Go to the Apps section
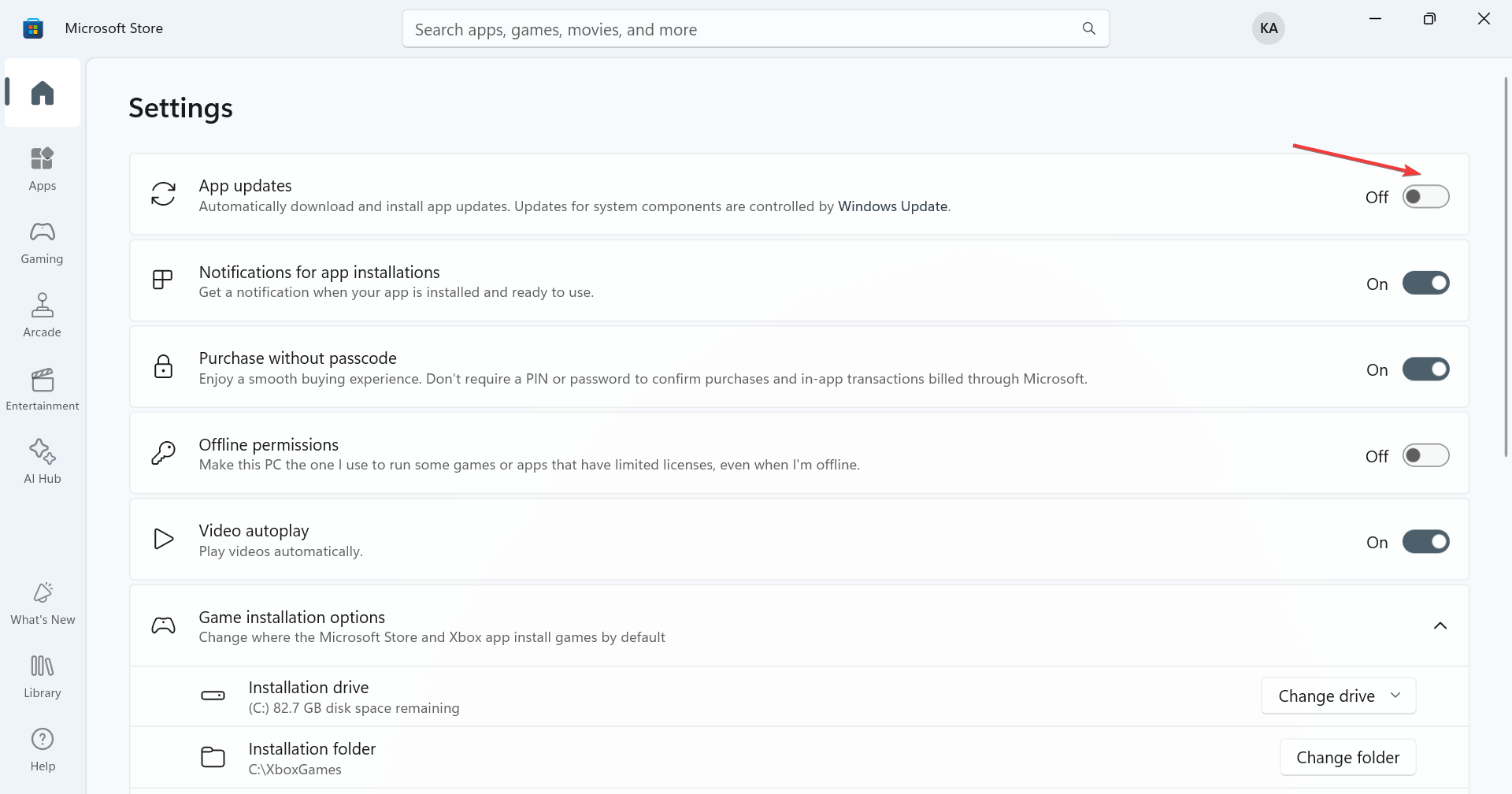This screenshot has height=794, width=1512. pos(43,168)
